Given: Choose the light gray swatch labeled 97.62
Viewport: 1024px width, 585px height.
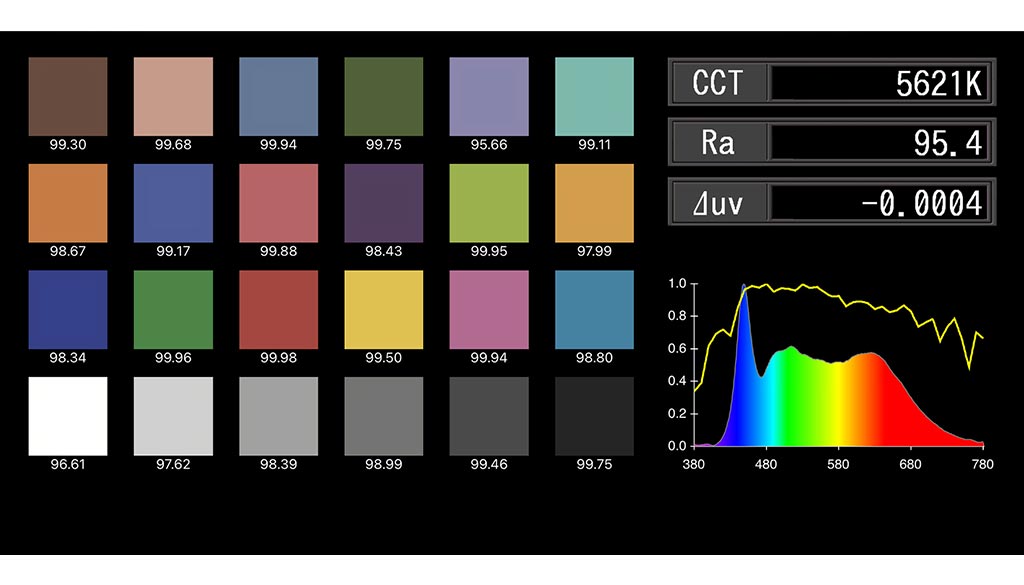Looking at the screenshot, I should click(x=173, y=416).
